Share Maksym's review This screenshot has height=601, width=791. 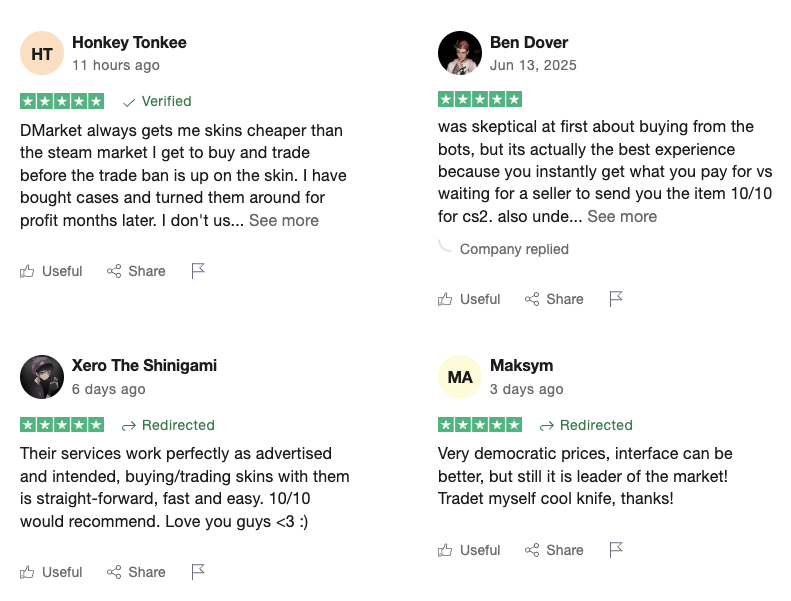point(554,550)
